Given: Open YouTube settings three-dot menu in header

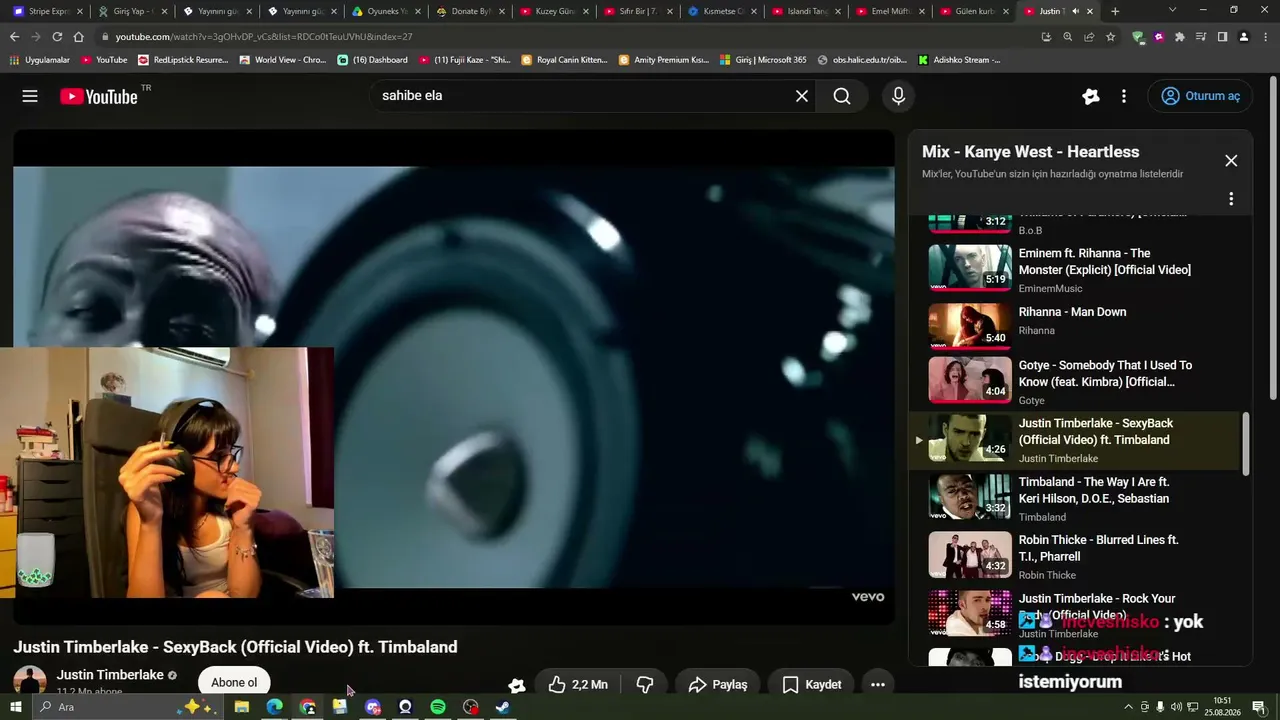Looking at the screenshot, I should [1124, 96].
